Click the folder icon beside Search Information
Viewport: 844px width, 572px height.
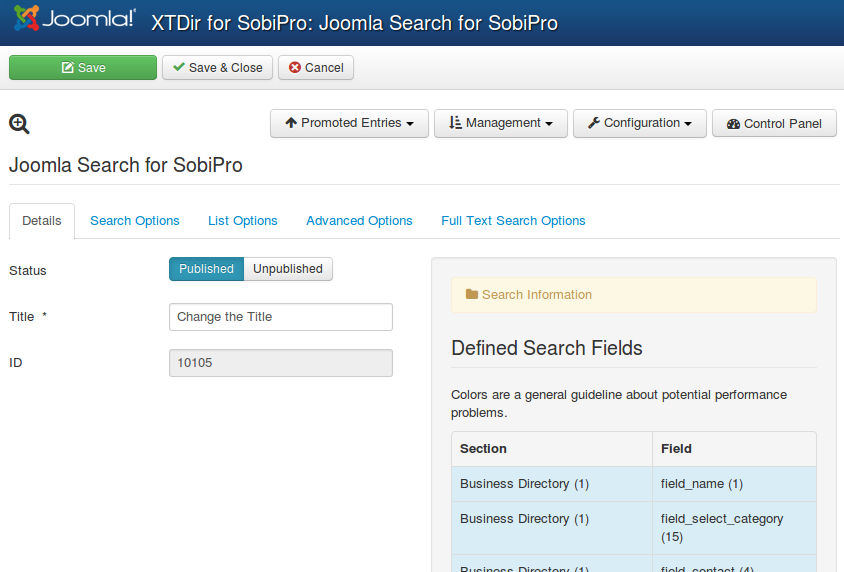tap(472, 294)
